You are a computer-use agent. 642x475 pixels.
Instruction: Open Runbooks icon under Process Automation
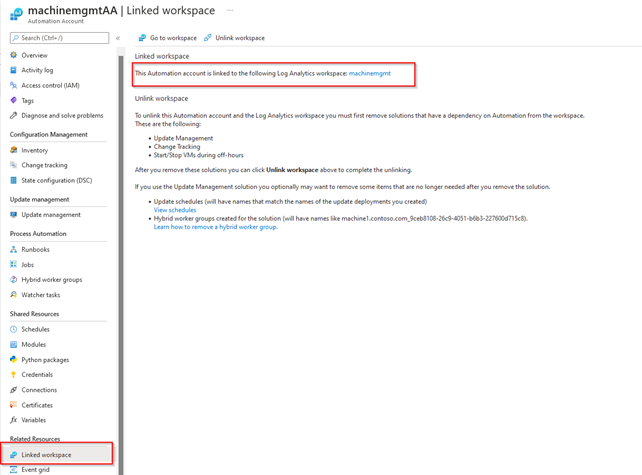(x=14, y=249)
